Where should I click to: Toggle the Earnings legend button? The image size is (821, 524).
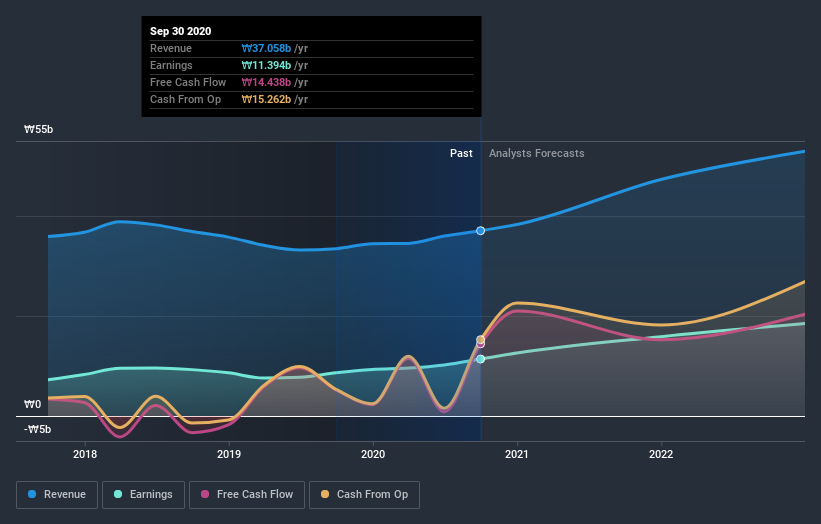click(143, 495)
